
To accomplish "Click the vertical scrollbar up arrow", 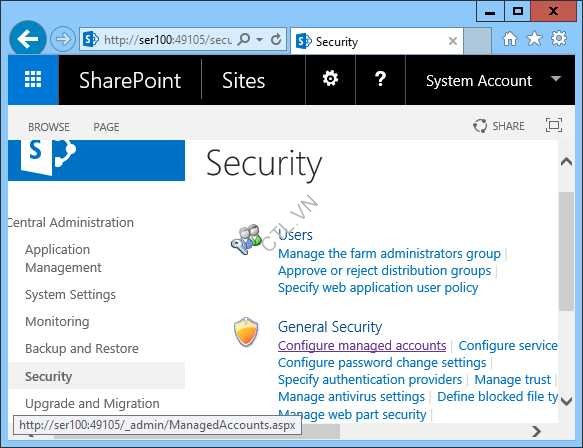I will pyautogui.click(x=566, y=162).
